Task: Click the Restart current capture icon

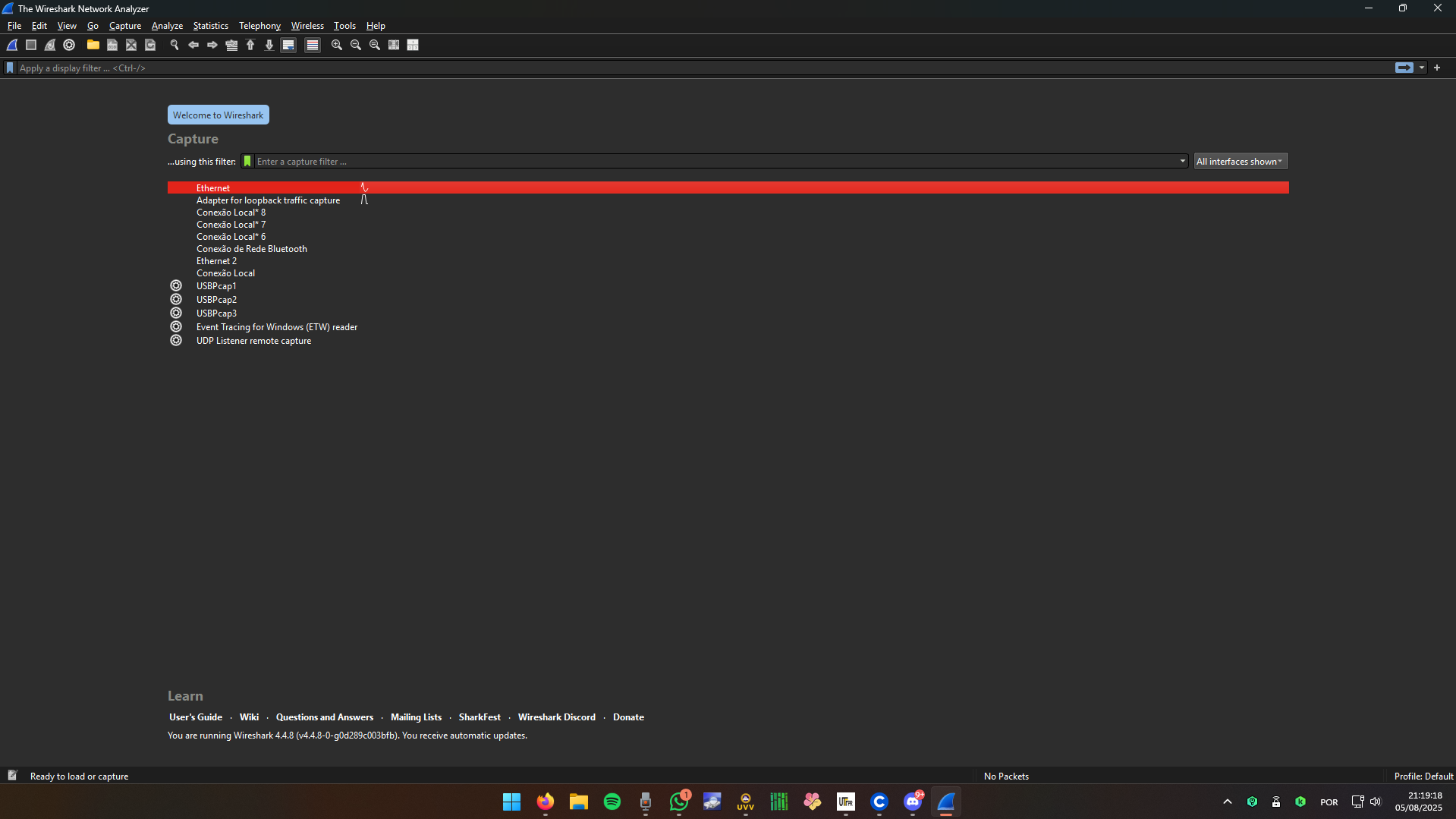Action: (x=50, y=46)
